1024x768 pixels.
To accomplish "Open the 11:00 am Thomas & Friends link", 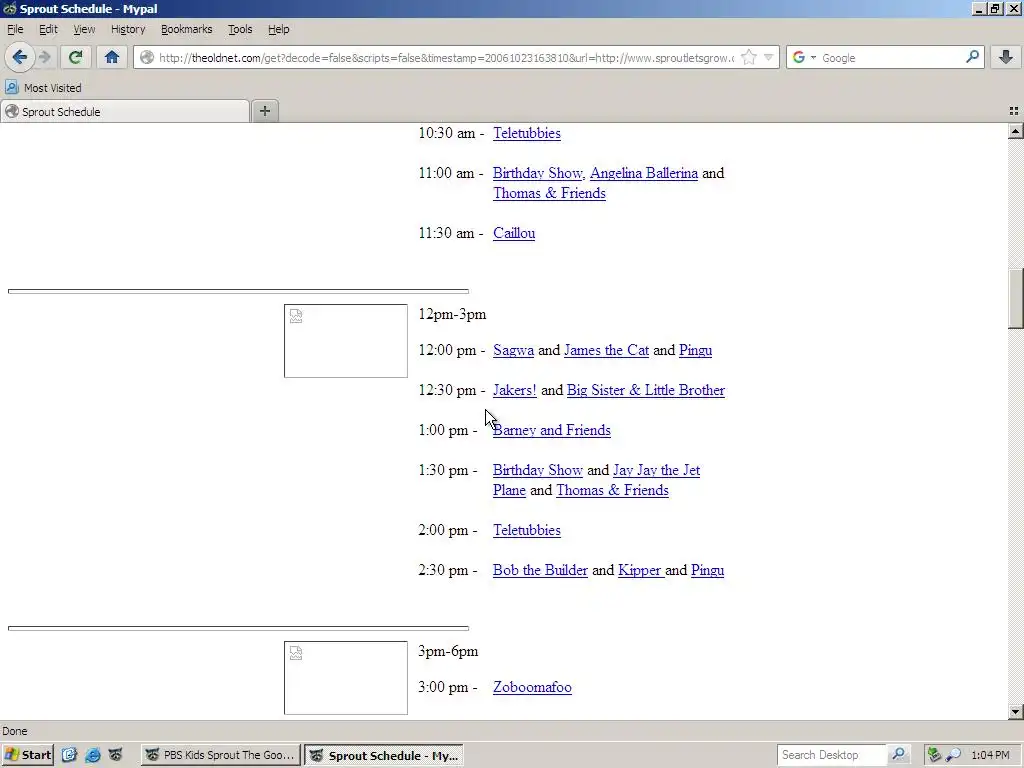I will pos(549,193).
